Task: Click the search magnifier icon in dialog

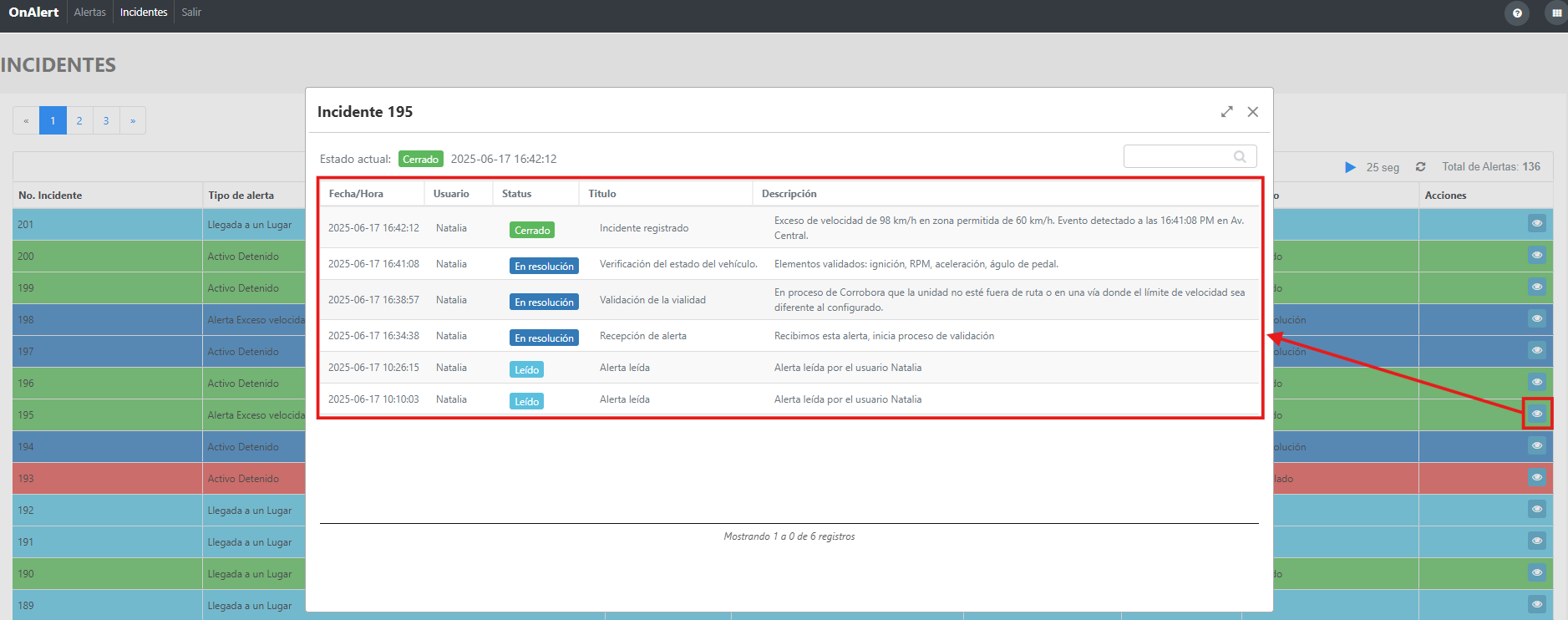Action: click(1240, 156)
